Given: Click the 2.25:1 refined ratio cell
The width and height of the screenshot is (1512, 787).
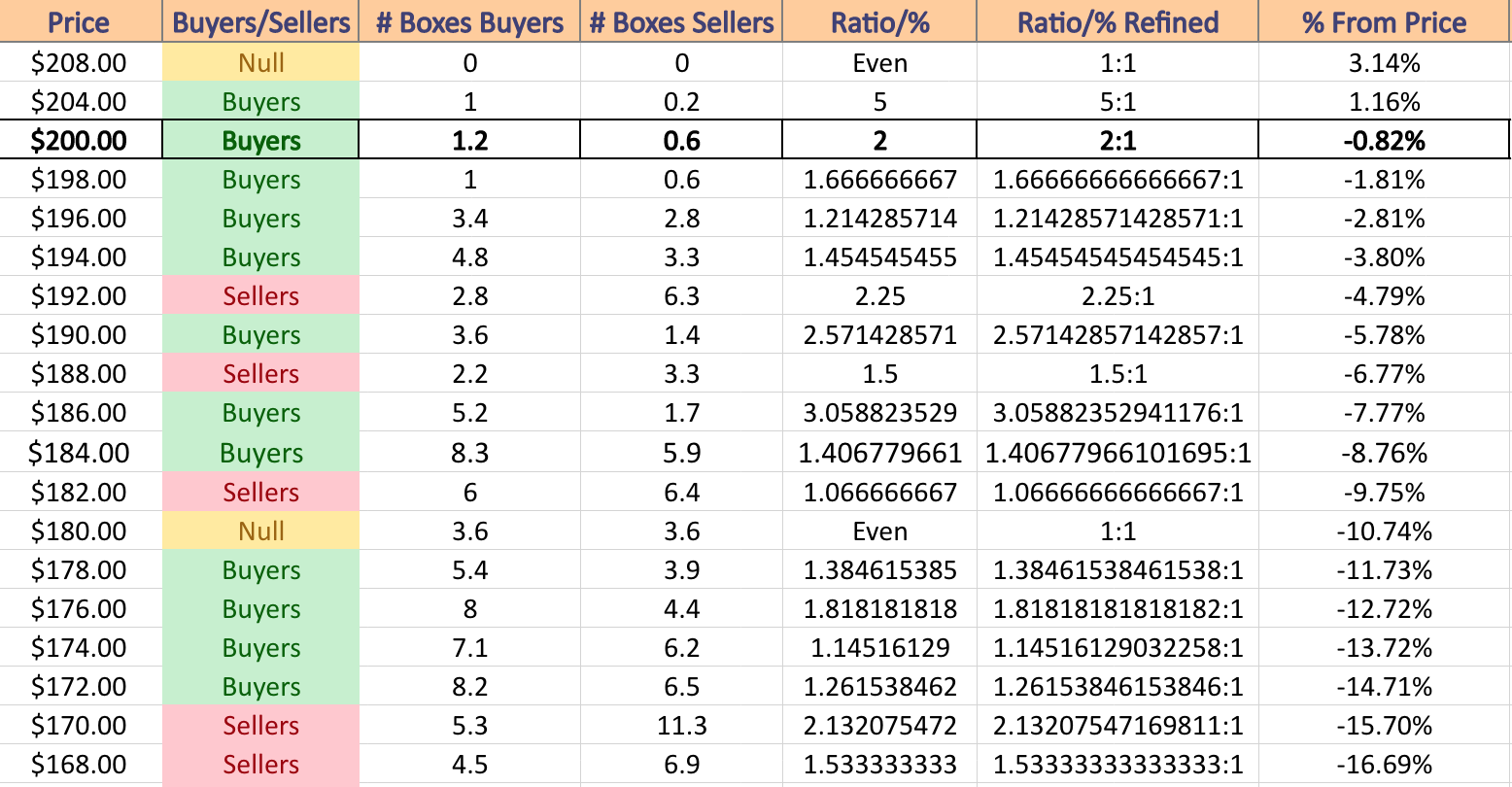Looking at the screenshot, I should pos(1118,296).
